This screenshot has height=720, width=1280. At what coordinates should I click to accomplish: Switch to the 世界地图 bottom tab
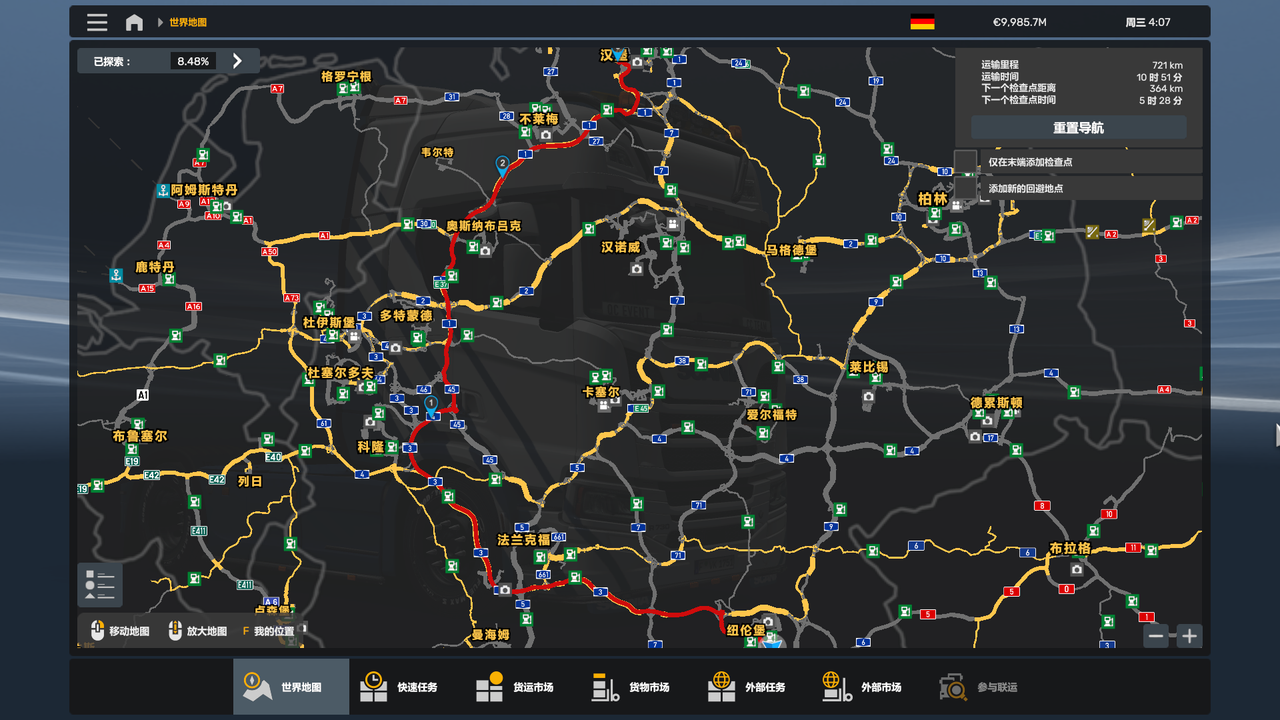(291, 687)
